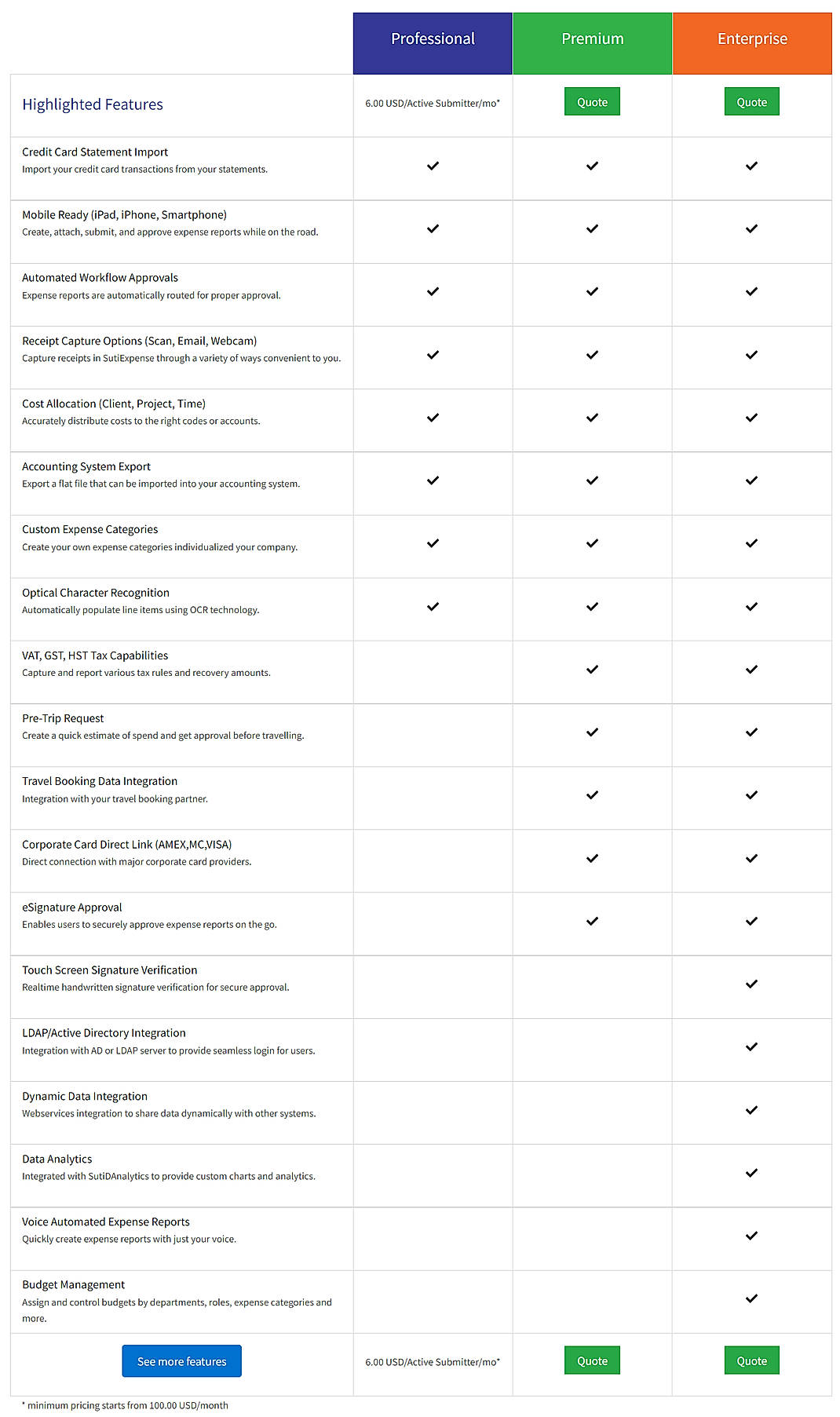Click the top Quote button under Enterprise
The width and height of the screenshot is (840, 1417).
pos(751,101)
